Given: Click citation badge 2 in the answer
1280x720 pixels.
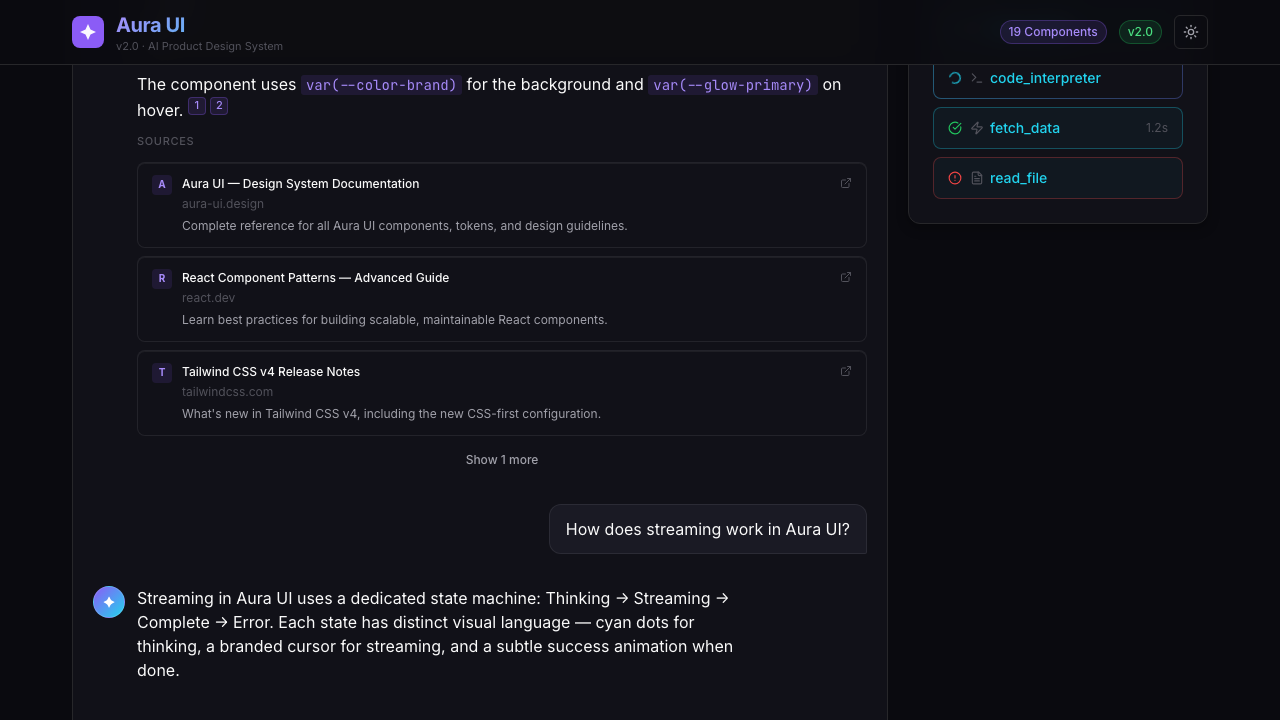Looking at the screenshot, I should pyautogui.click(x=219, y=105).
